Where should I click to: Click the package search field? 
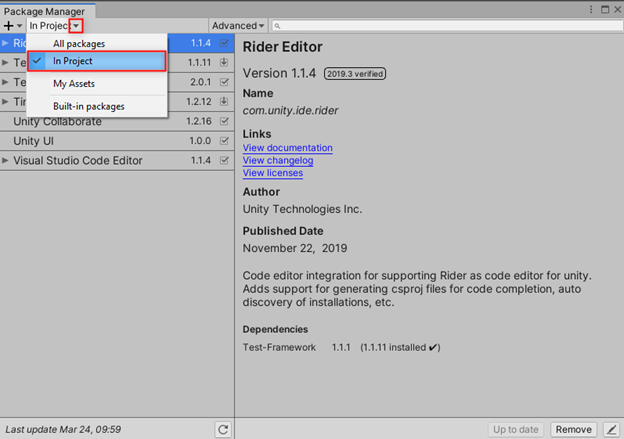tap(447, 26)
